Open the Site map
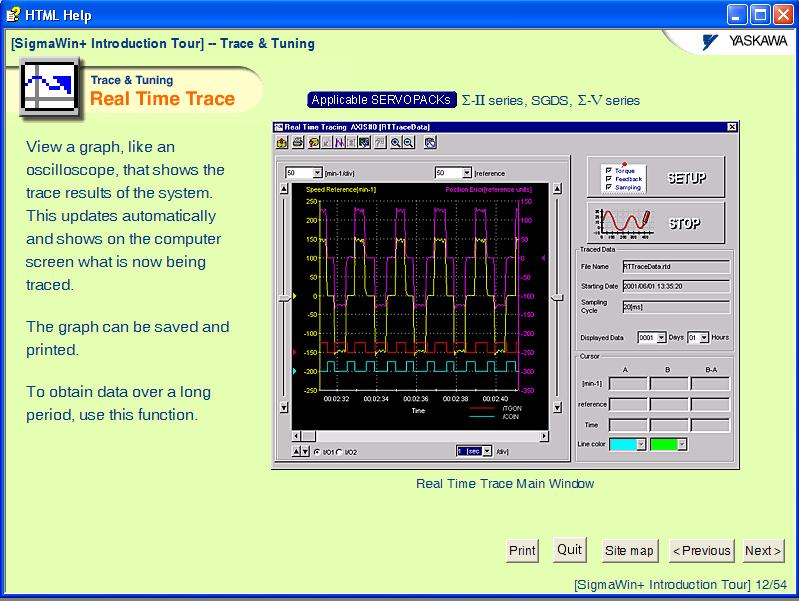This screenshot has height=601, width=799. click(629, 551)
